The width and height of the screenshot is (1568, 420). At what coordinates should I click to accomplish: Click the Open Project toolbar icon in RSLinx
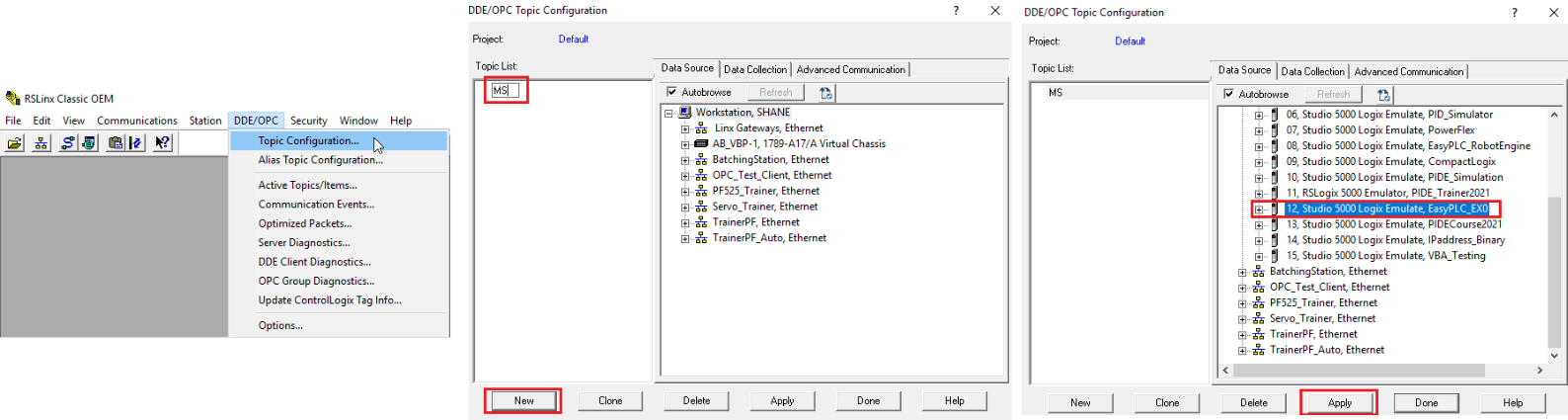(15, 143)
